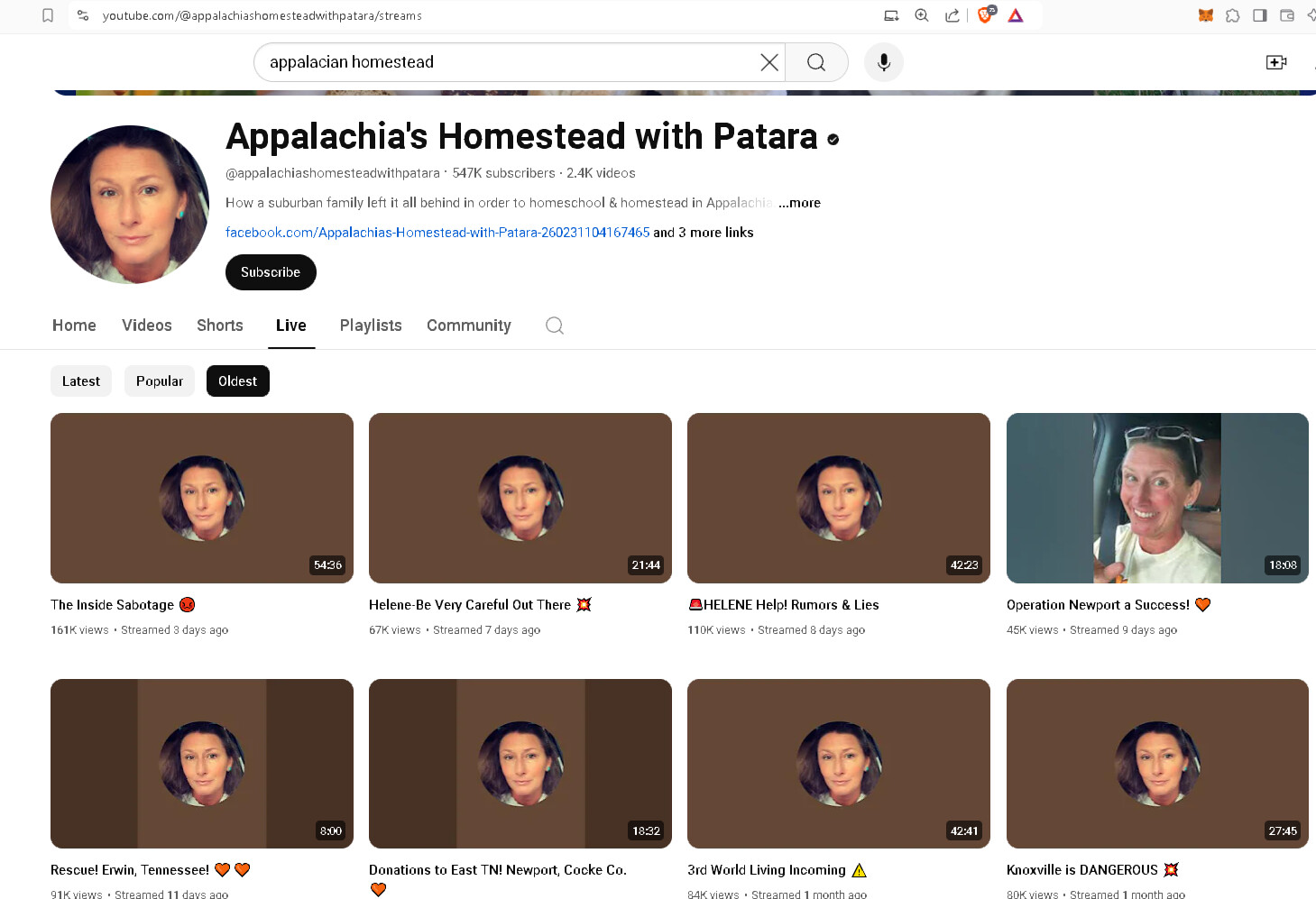The height and width of the screenshot is (899, 1316).
Task: Click the channel search magnifier icon
Action: [555, 326]
